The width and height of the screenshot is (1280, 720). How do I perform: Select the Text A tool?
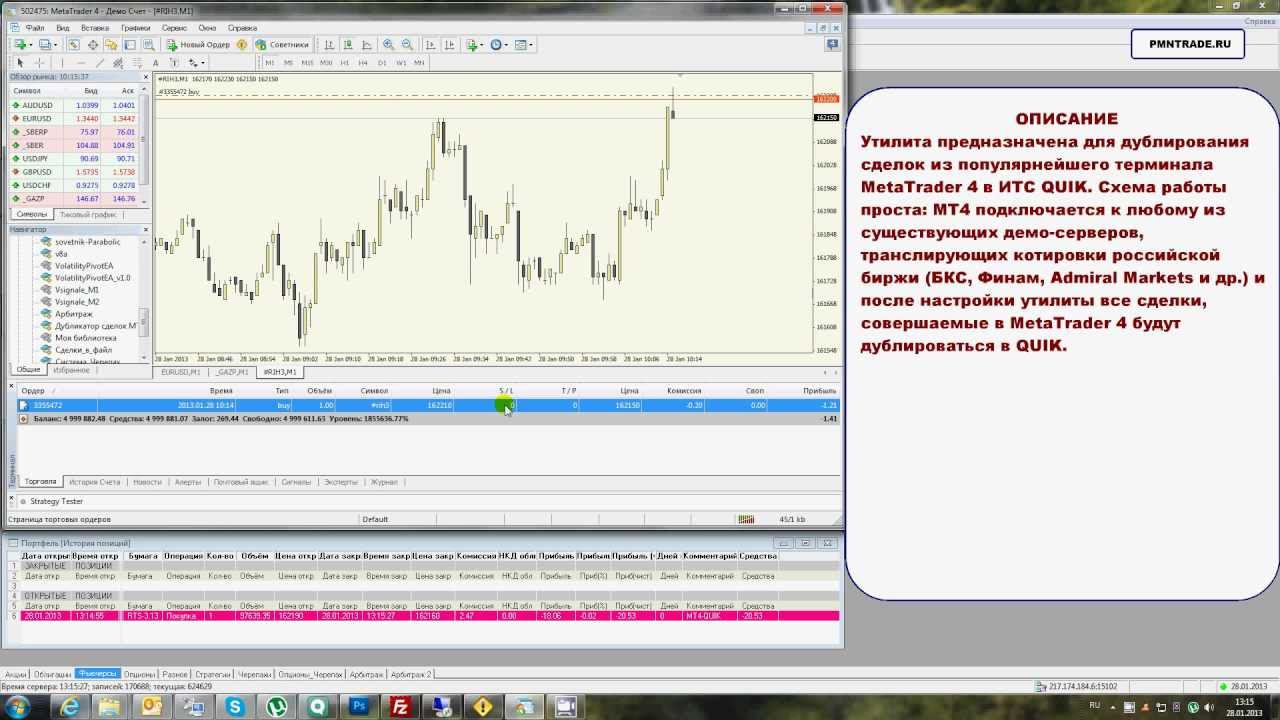(155, 63)
